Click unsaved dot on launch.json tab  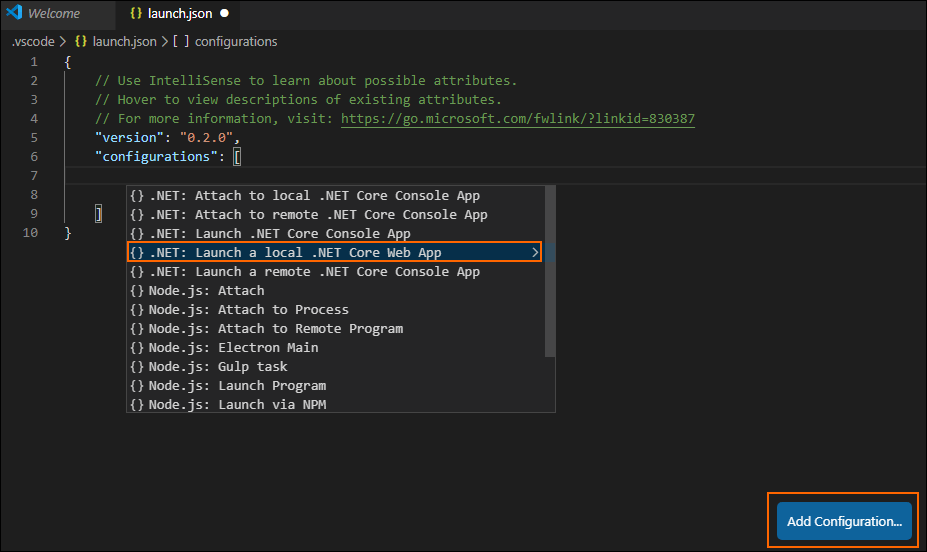pyautogui.click(x=224, y=14)
